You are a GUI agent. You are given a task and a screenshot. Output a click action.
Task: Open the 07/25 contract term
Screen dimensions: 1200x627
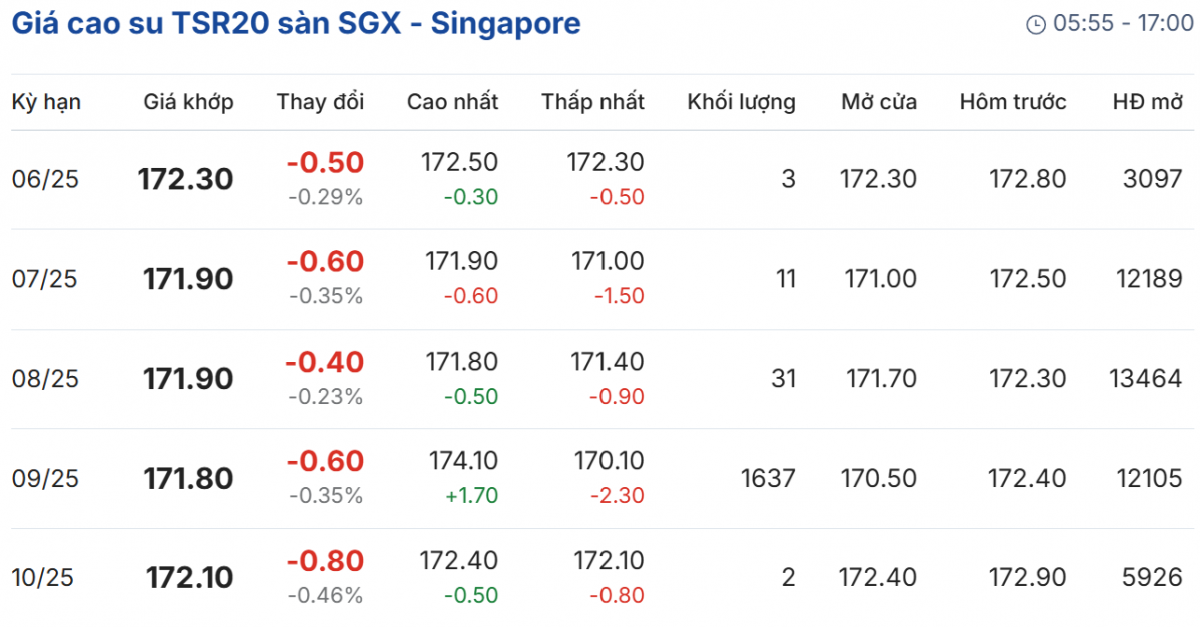point(44,279)
